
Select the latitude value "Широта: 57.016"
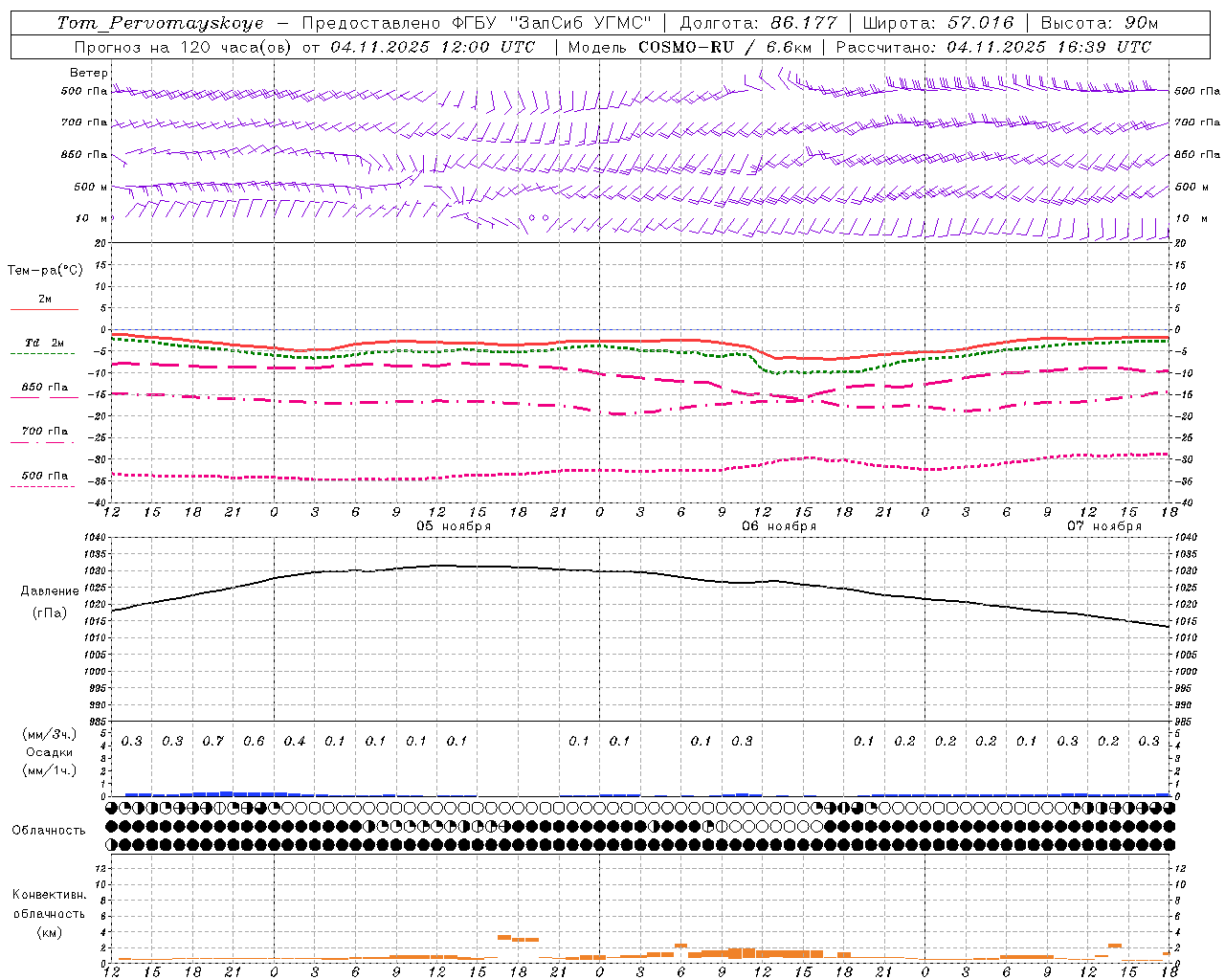(938, 23)
